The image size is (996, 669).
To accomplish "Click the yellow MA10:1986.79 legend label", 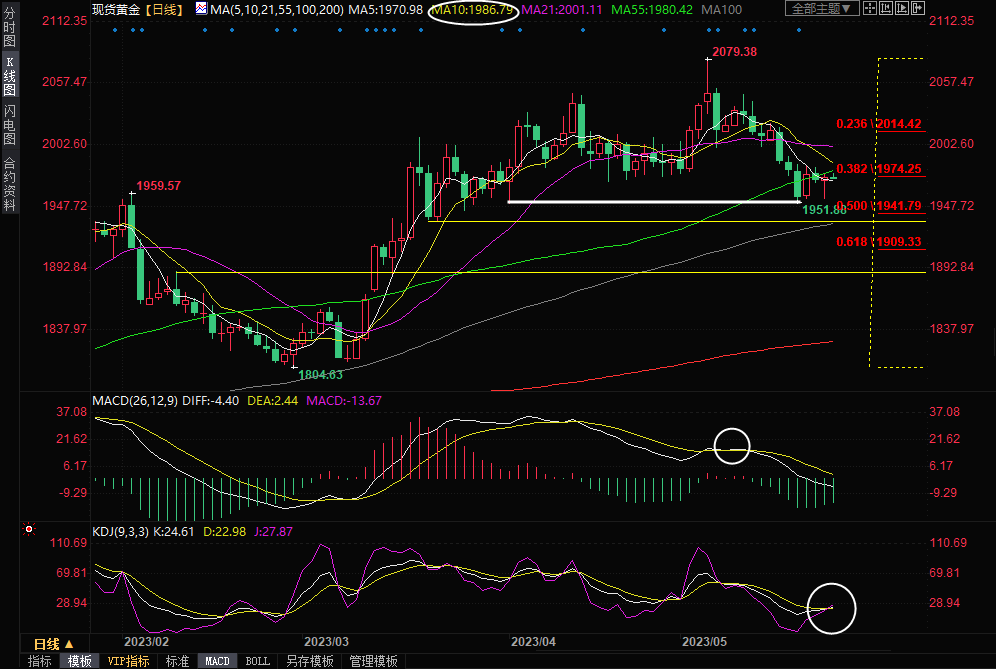I will click(x=471, y=9).
